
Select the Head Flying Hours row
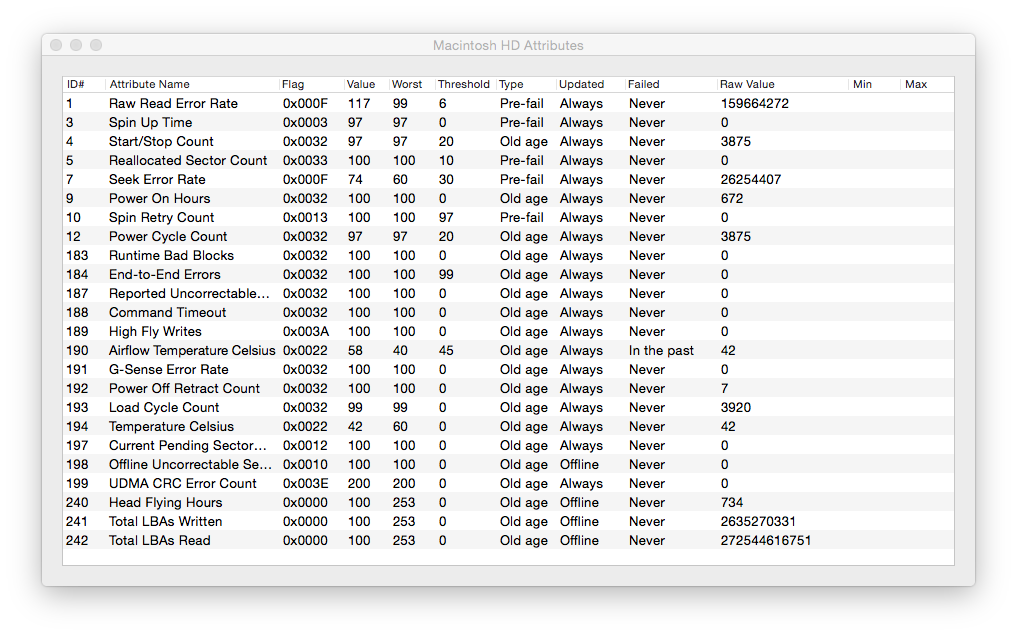(x=508, y=502)
